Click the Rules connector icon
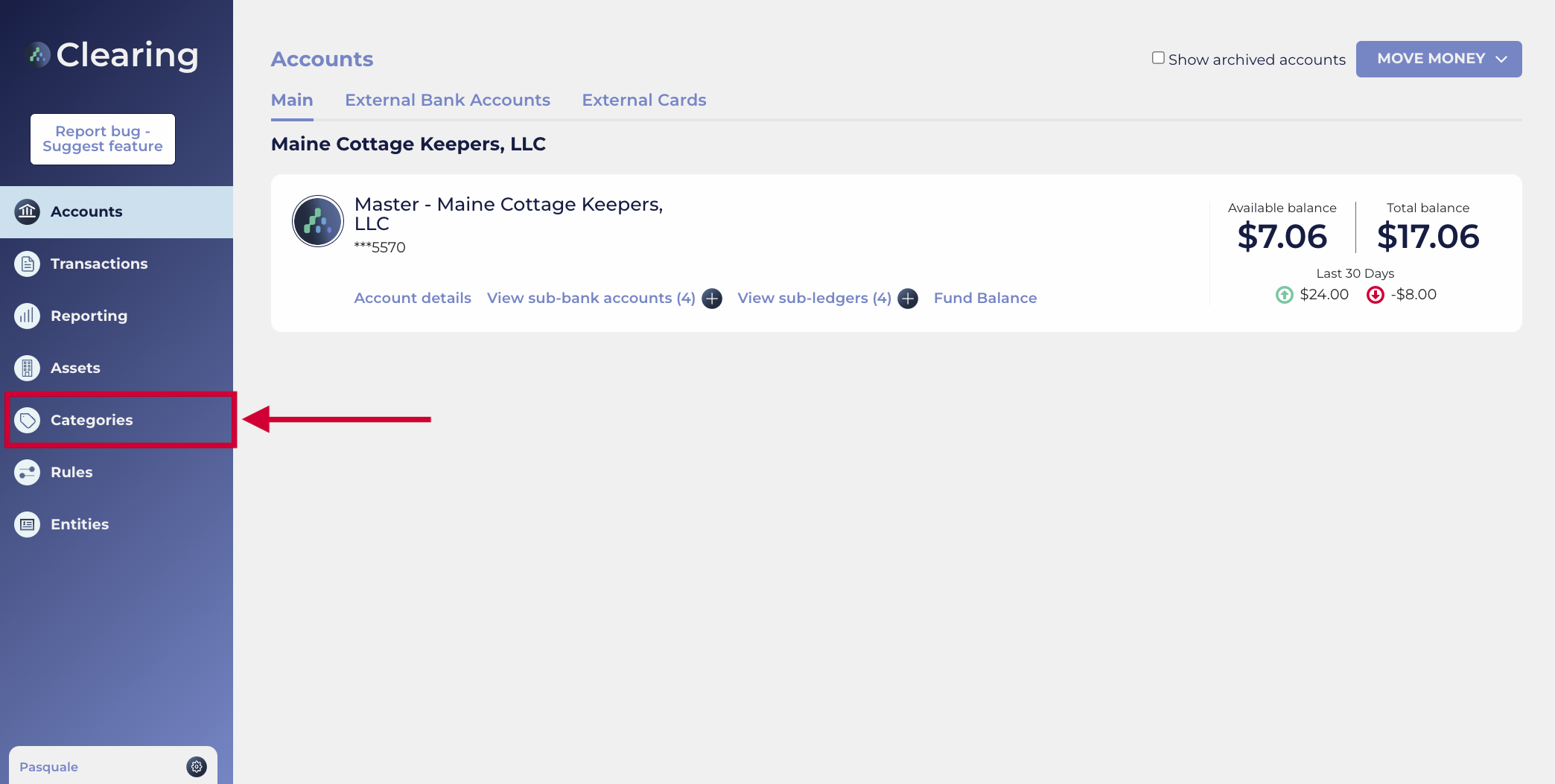This screenshot has height=784, width=1555. pos(28,472)
